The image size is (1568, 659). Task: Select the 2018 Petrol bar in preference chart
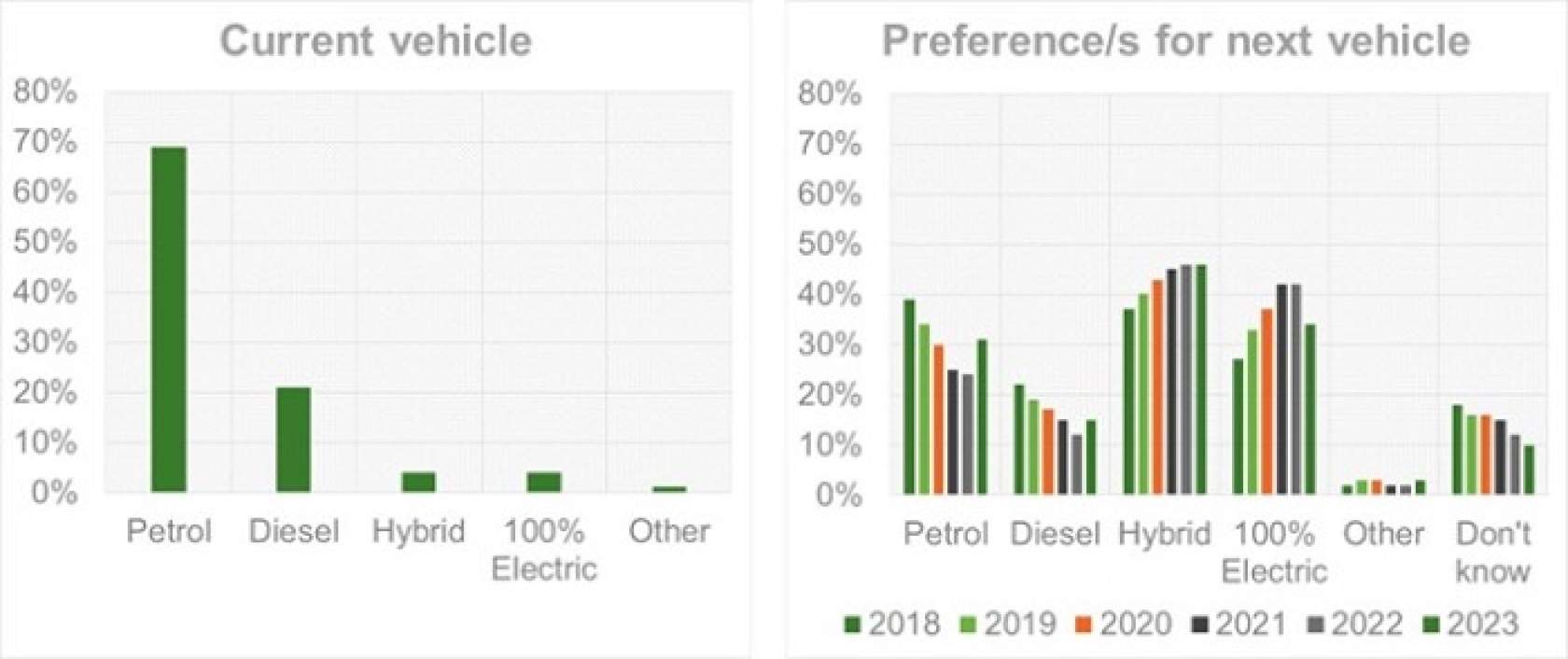point(909,397)
